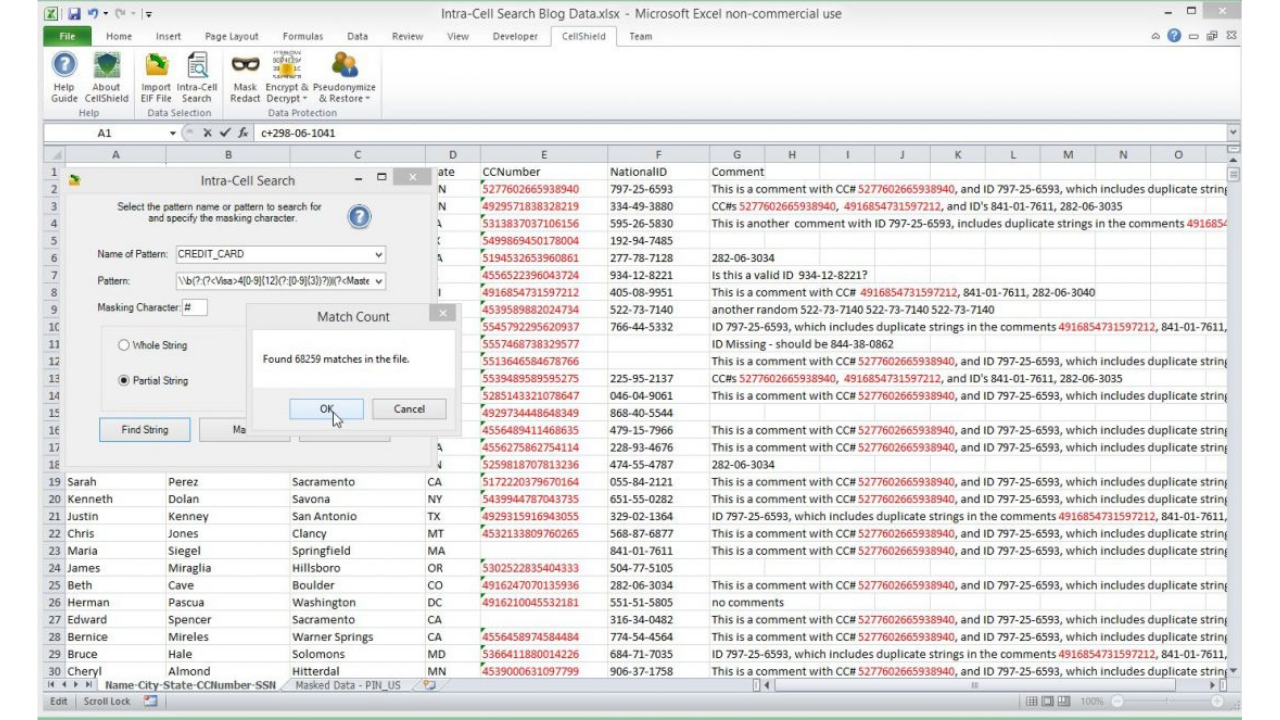
Task: Expand the Pattern regex combo box
Action: (x=378, y=281)
